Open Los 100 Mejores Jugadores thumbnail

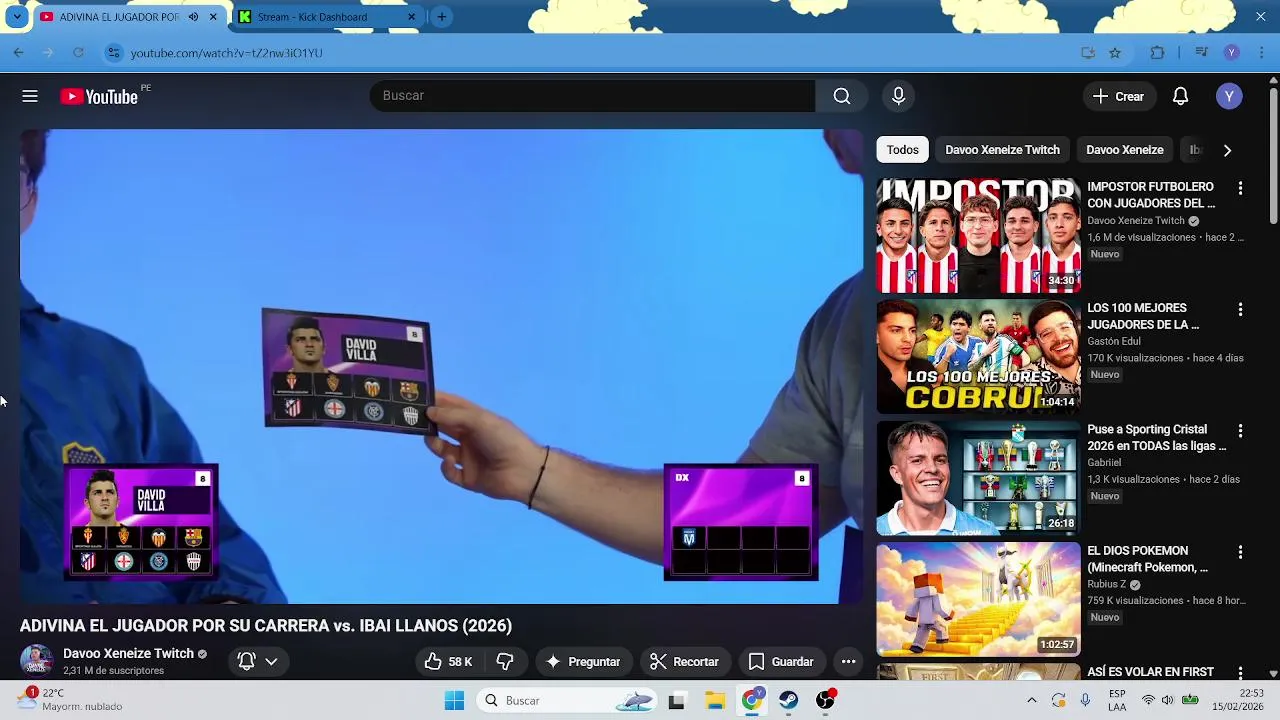click(x=978, y=357)
